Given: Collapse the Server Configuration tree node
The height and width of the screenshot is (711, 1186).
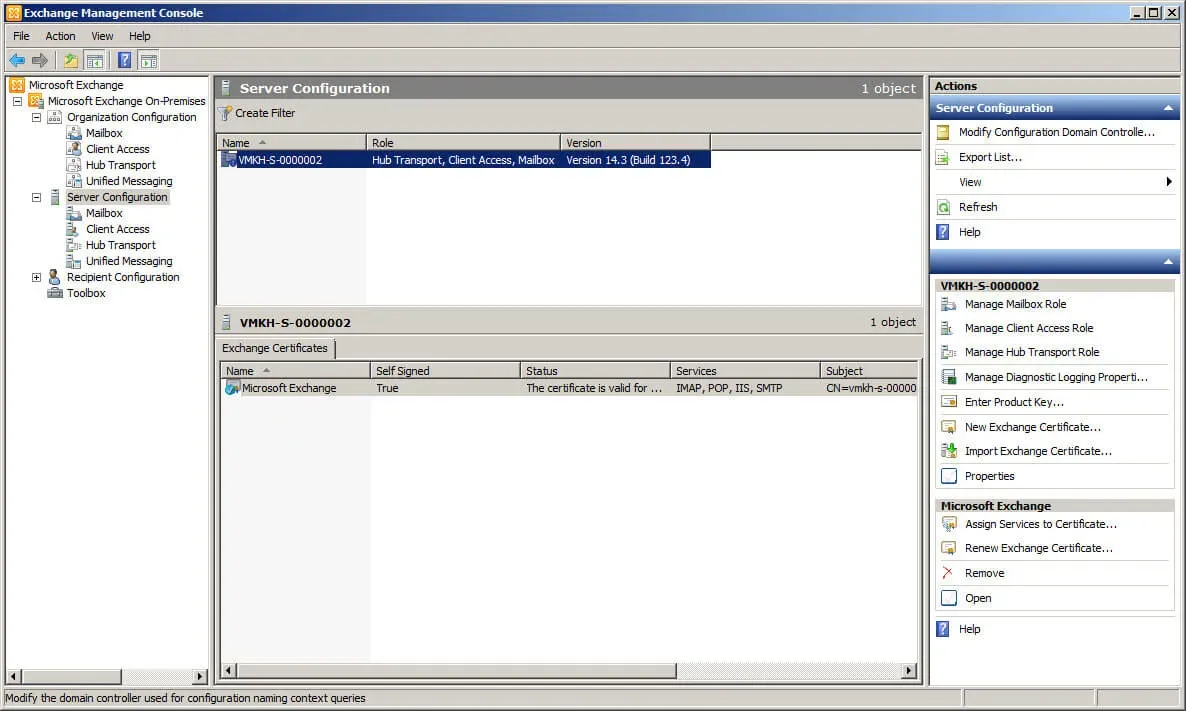Looking at the screenshot, I should point(36,197).
